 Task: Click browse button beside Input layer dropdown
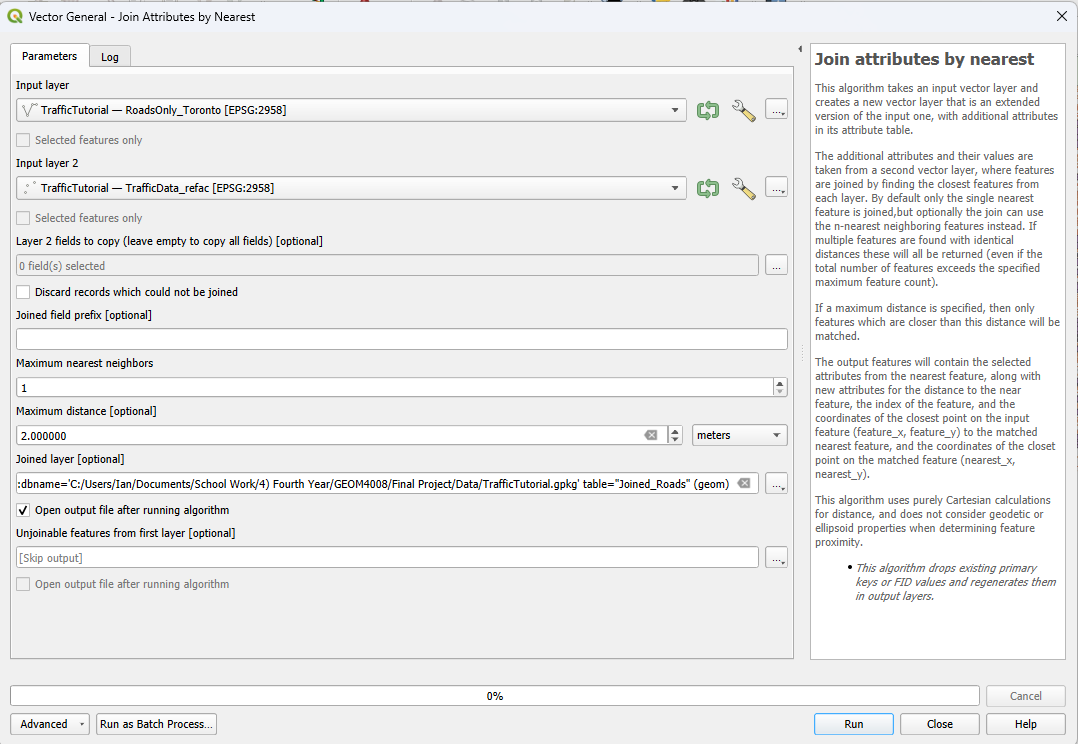776,110
